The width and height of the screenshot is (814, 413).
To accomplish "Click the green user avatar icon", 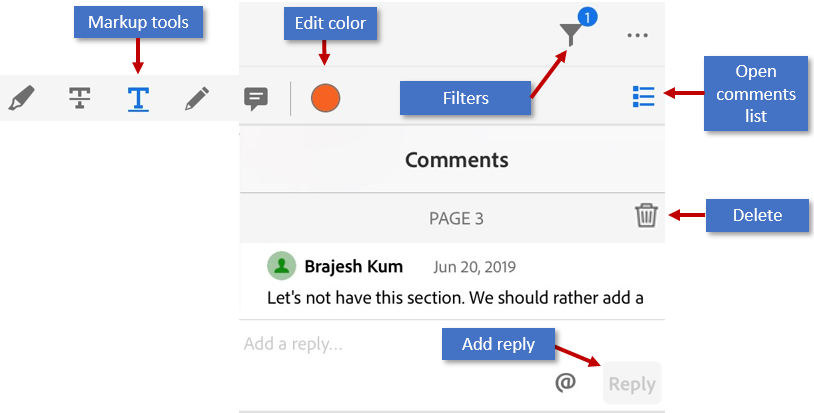I will click(282, 266).
